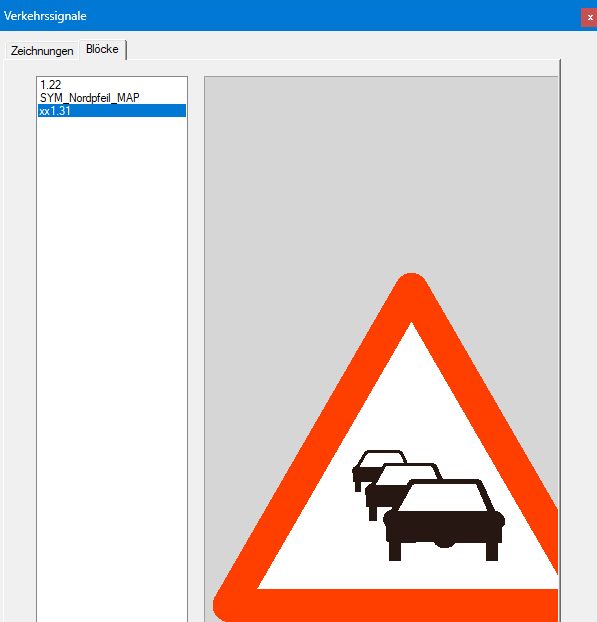Image resolution: width=597 pixels, height=622 pixels.
Task: Click the top apex of red triangle
Action: (x=411, y=284)
